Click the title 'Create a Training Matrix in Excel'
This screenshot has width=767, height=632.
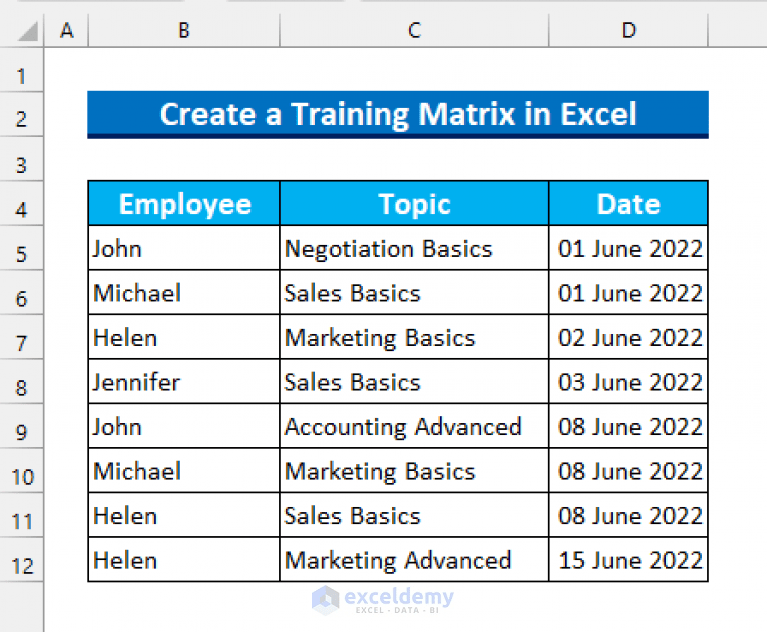(398, 114)
